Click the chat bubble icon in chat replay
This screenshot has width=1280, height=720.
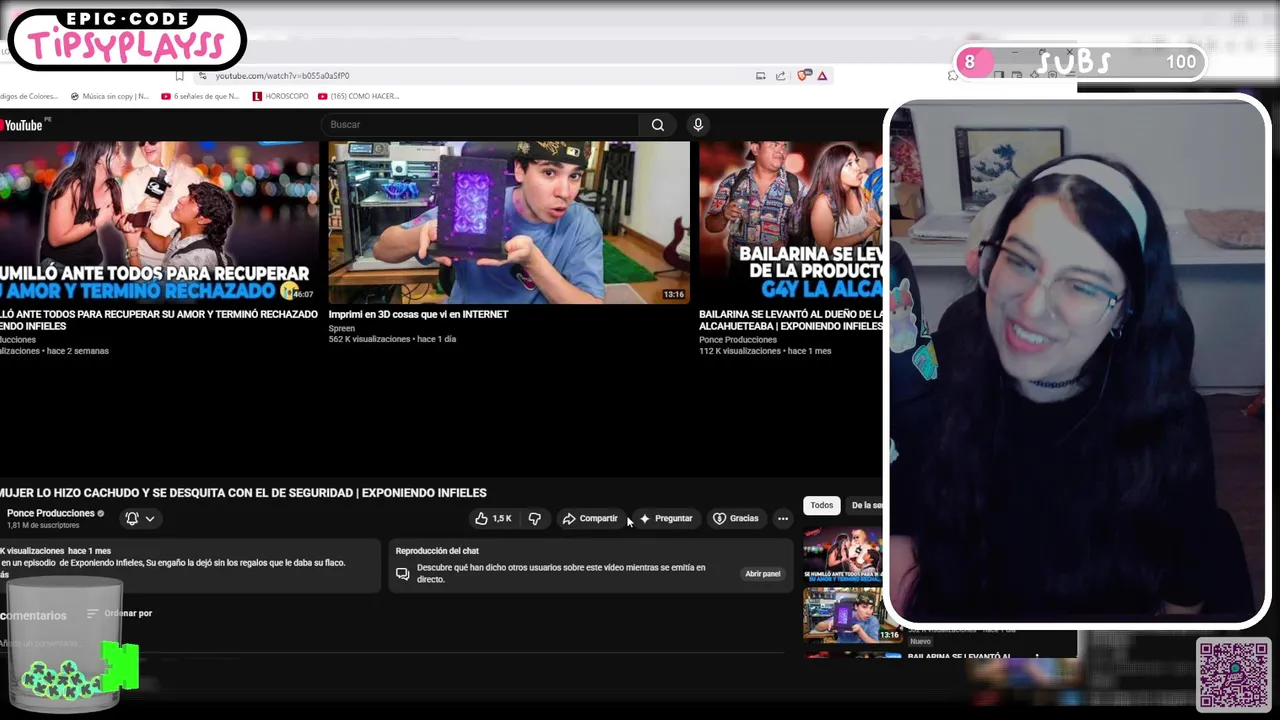402,574
